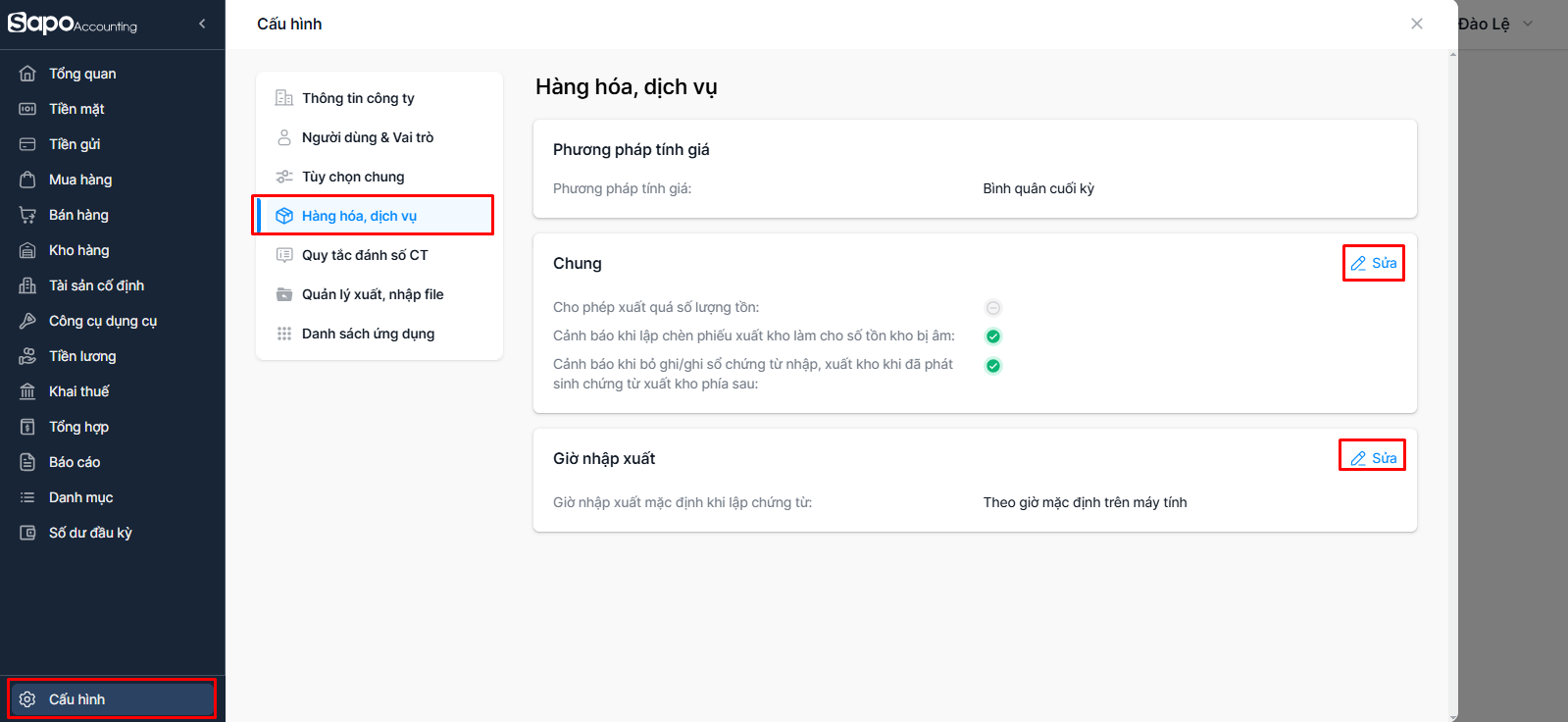The height and width of the screenshot is (722, 1568).
Task: Open the Báo cáo sidebar item
Action: tap(75, 462)
